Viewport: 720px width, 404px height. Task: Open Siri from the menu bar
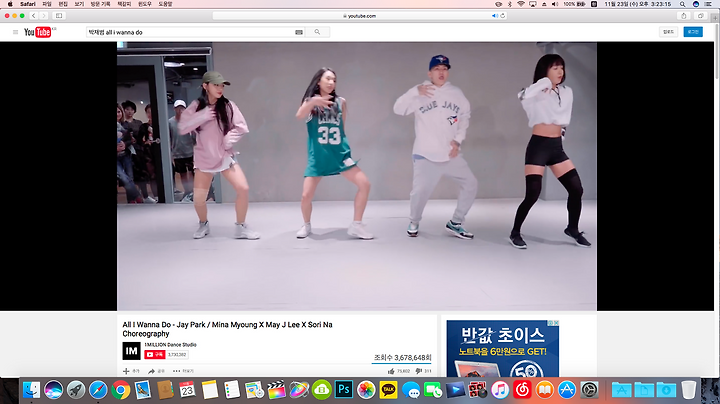tap(696, 4)
